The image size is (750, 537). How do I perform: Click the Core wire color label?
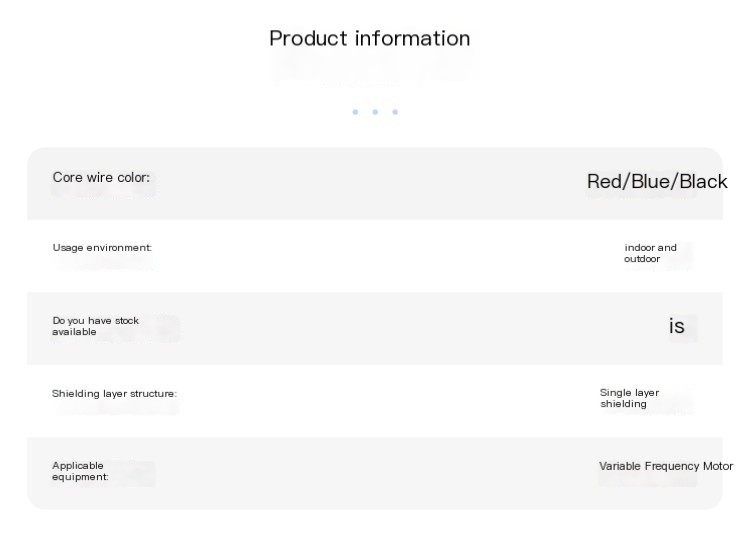101,177
